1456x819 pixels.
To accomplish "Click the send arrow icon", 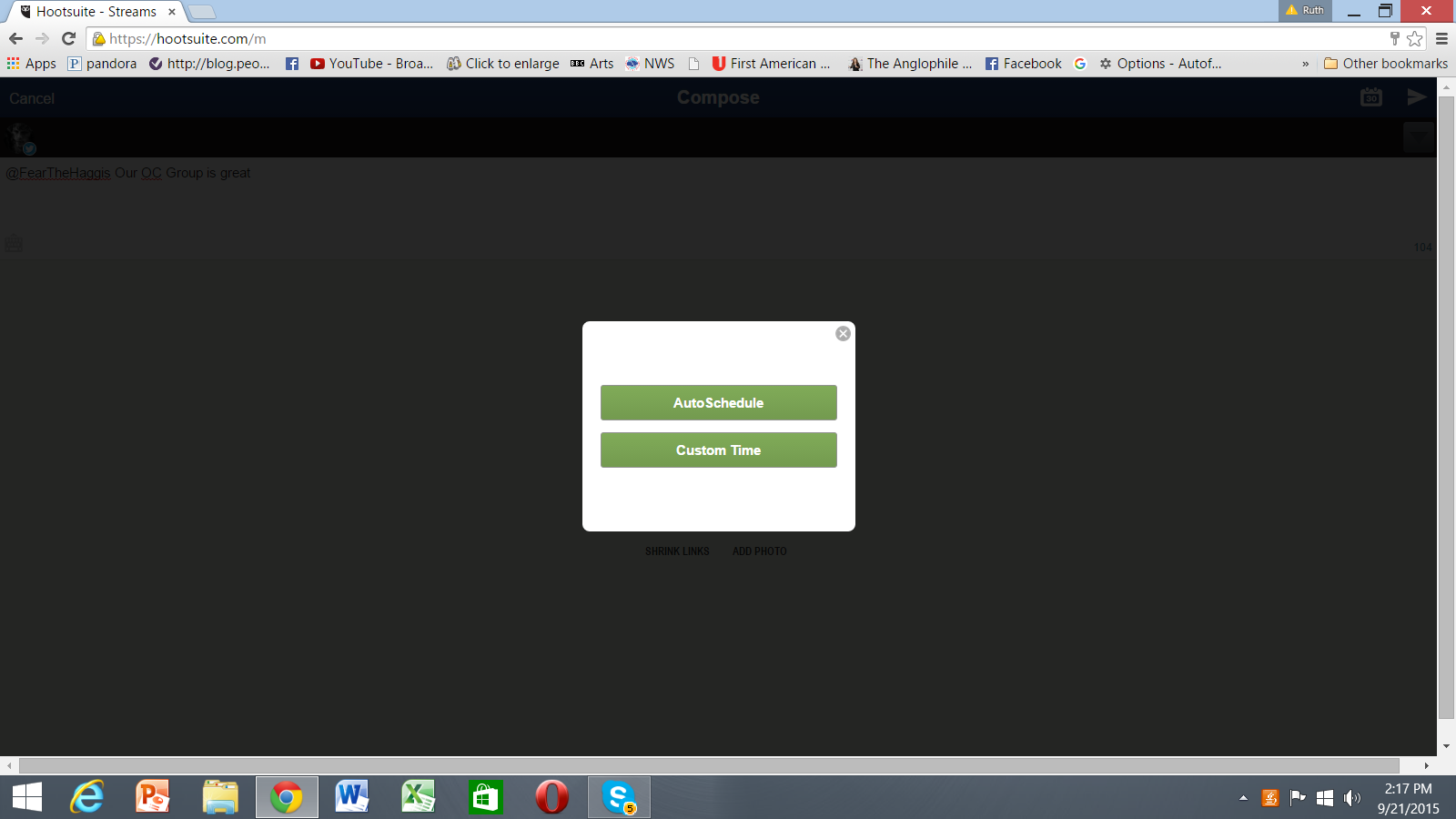I will pos(1416,97).
